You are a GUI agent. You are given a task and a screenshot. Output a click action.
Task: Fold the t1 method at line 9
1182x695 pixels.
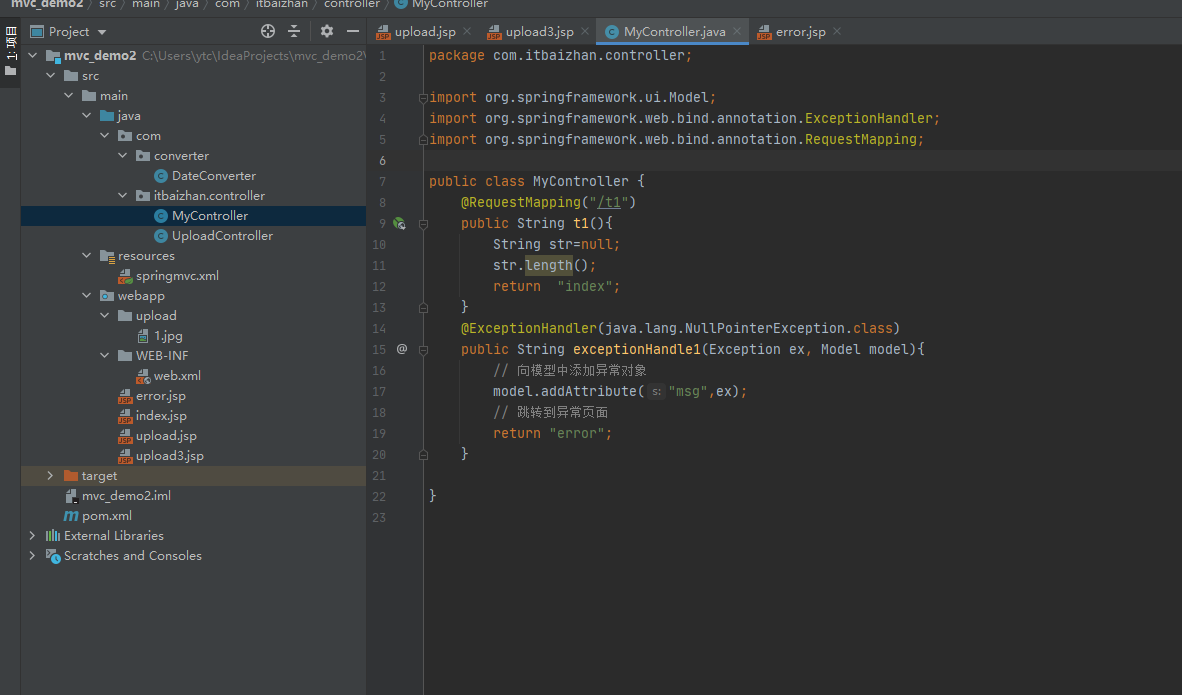423,224
